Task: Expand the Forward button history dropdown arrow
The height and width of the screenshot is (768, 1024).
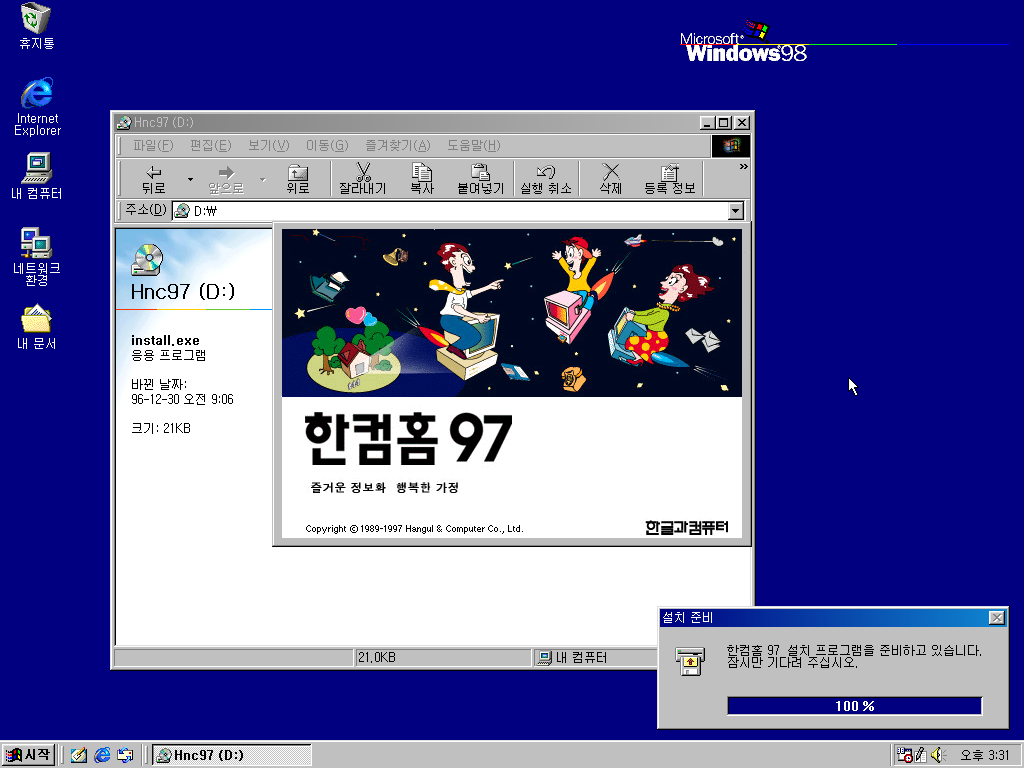Action: (263, 179)
